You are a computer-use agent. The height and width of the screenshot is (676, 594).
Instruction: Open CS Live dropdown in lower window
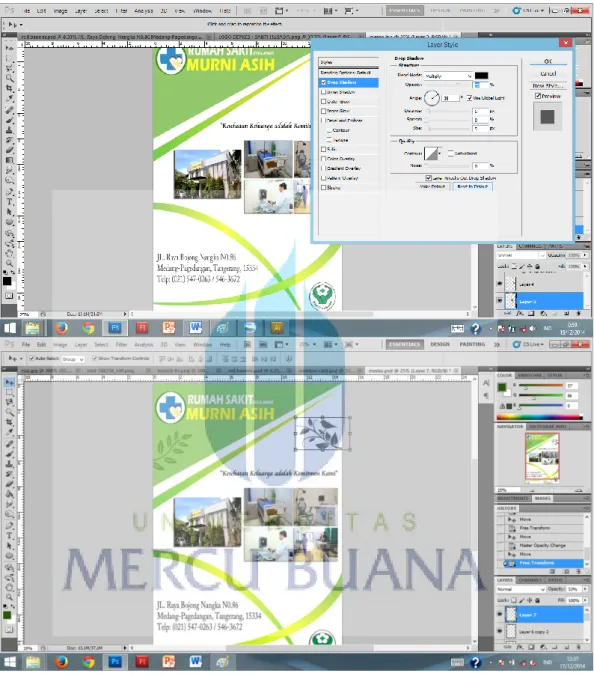[x=528, y=344]
